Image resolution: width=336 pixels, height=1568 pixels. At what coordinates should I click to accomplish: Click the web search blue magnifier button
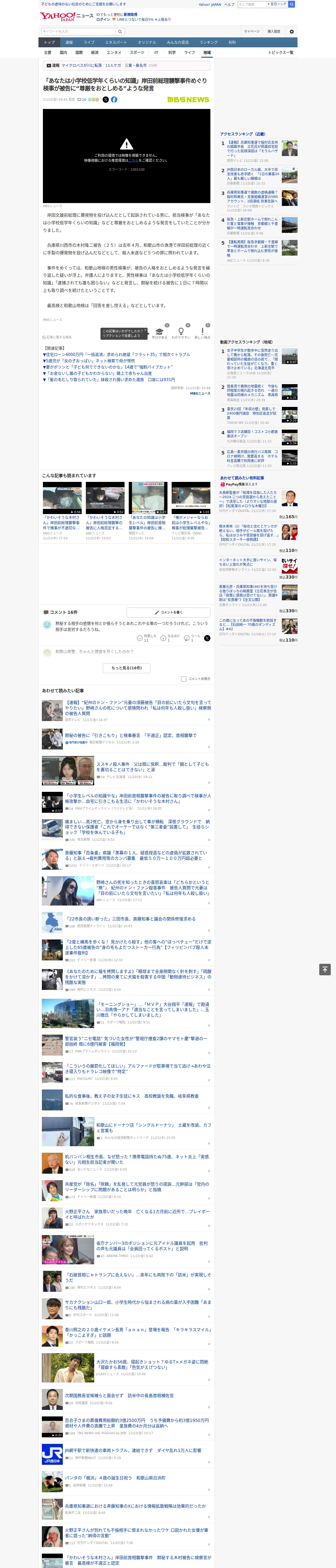coord(292,4)
